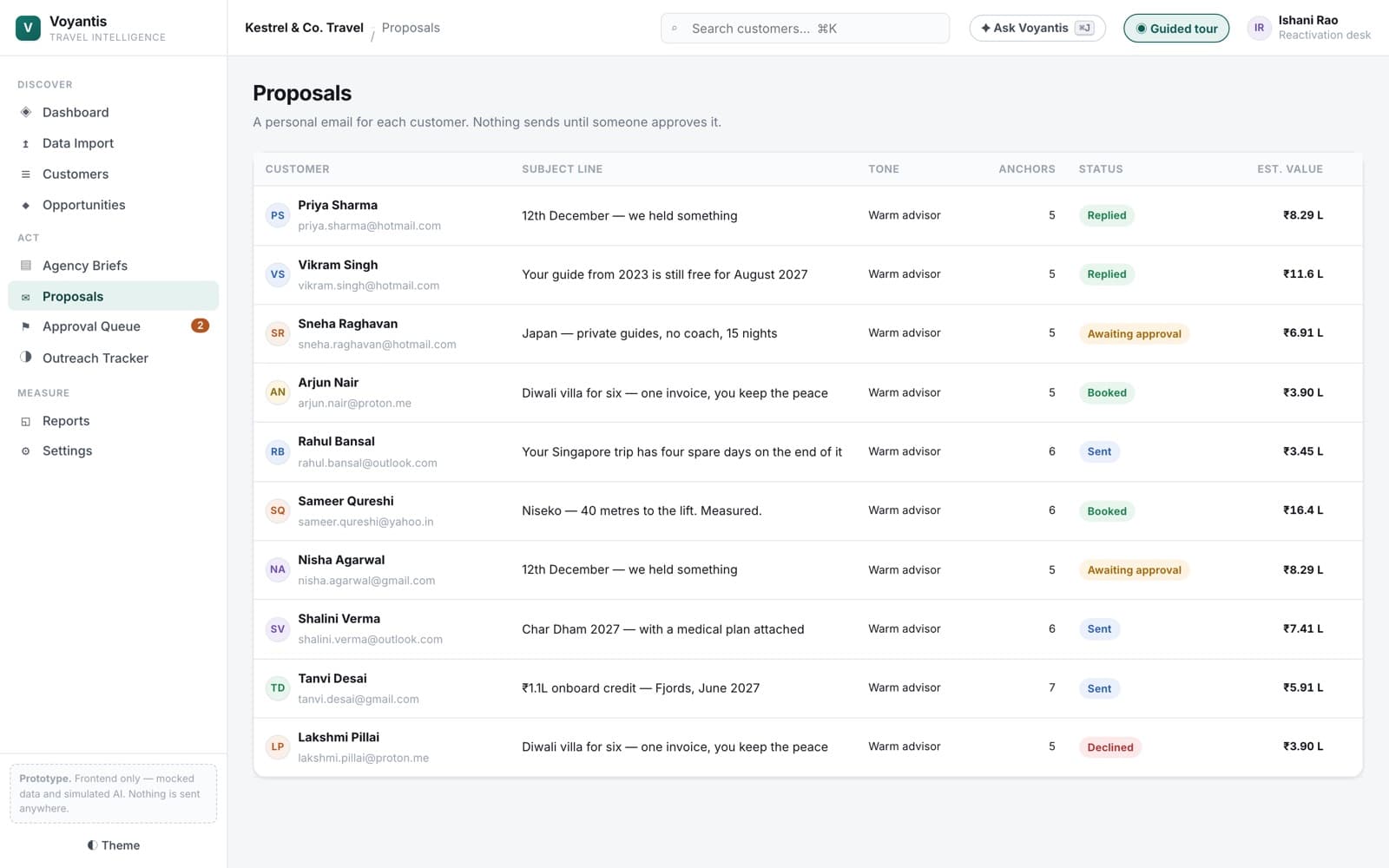Click the Settings gear icon
Image resolution: width=1389 pixels, height=868 pixels.
pos(25,451)
